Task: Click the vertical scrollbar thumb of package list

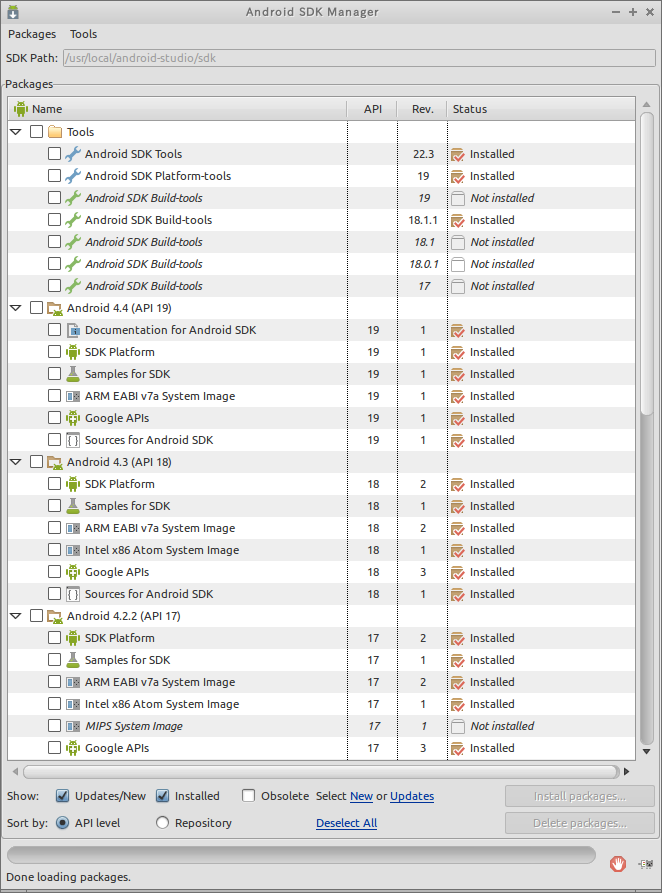Action: coord(646,263)
